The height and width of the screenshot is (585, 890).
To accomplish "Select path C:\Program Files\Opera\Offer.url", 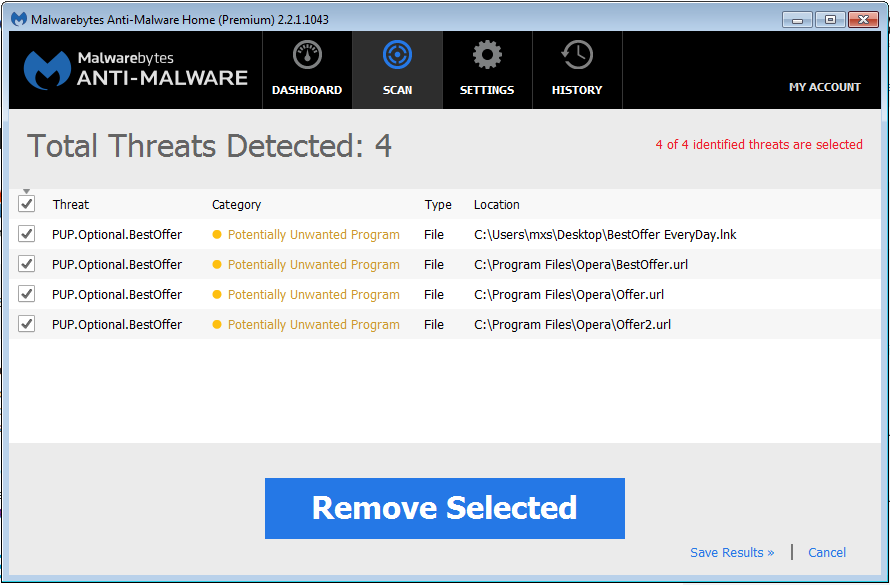I will coord(569,295).
